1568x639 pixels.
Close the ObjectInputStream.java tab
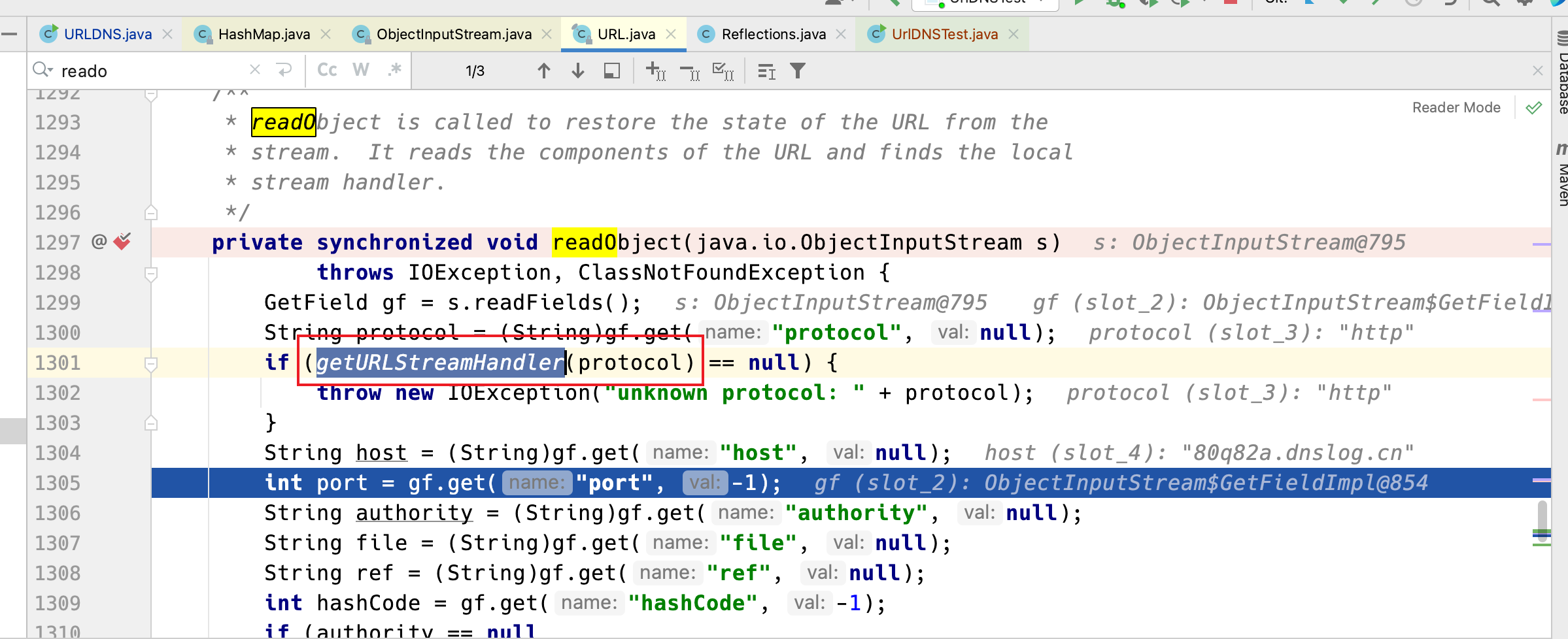[x=547, y=34]
